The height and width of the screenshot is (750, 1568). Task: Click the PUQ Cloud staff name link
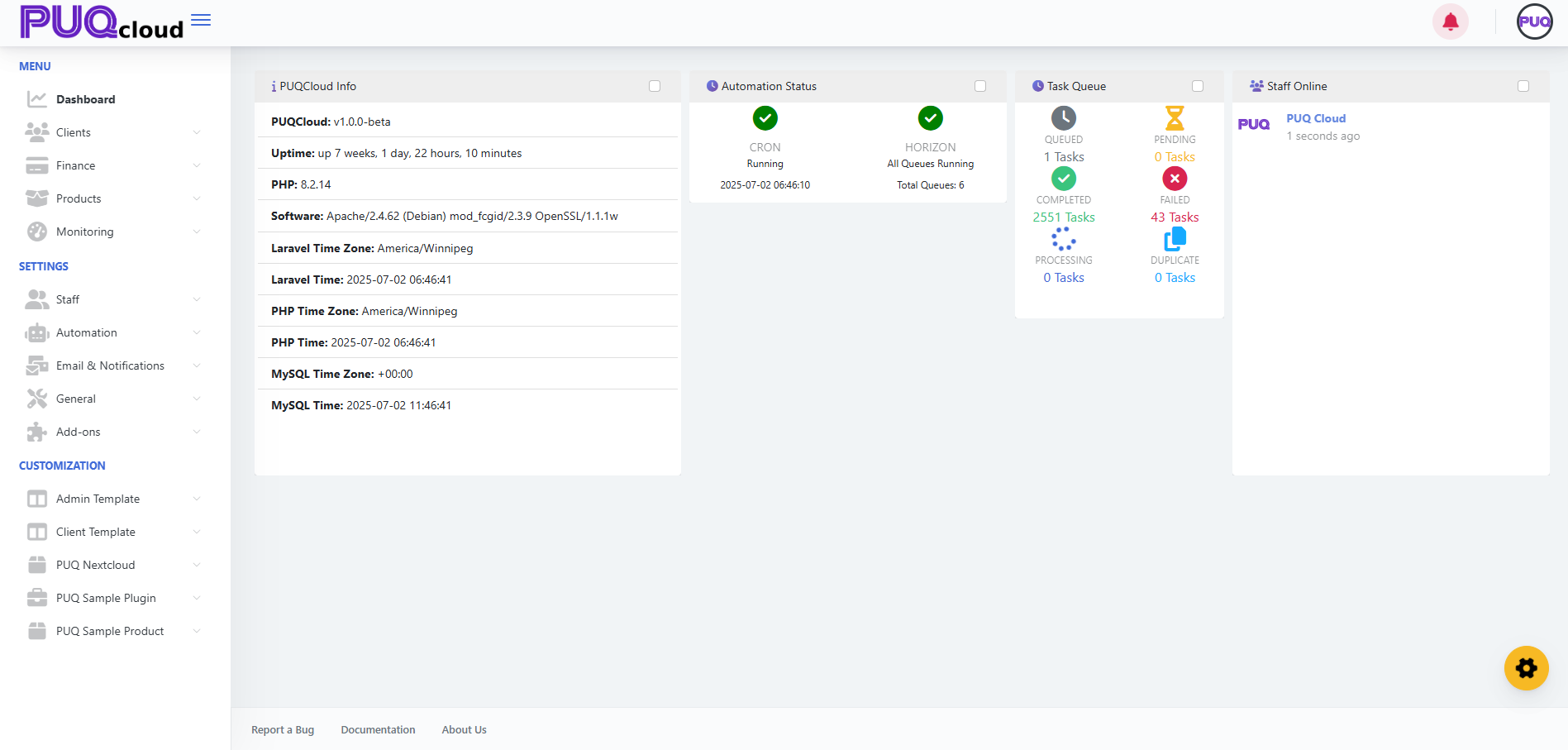(1316, 118)
